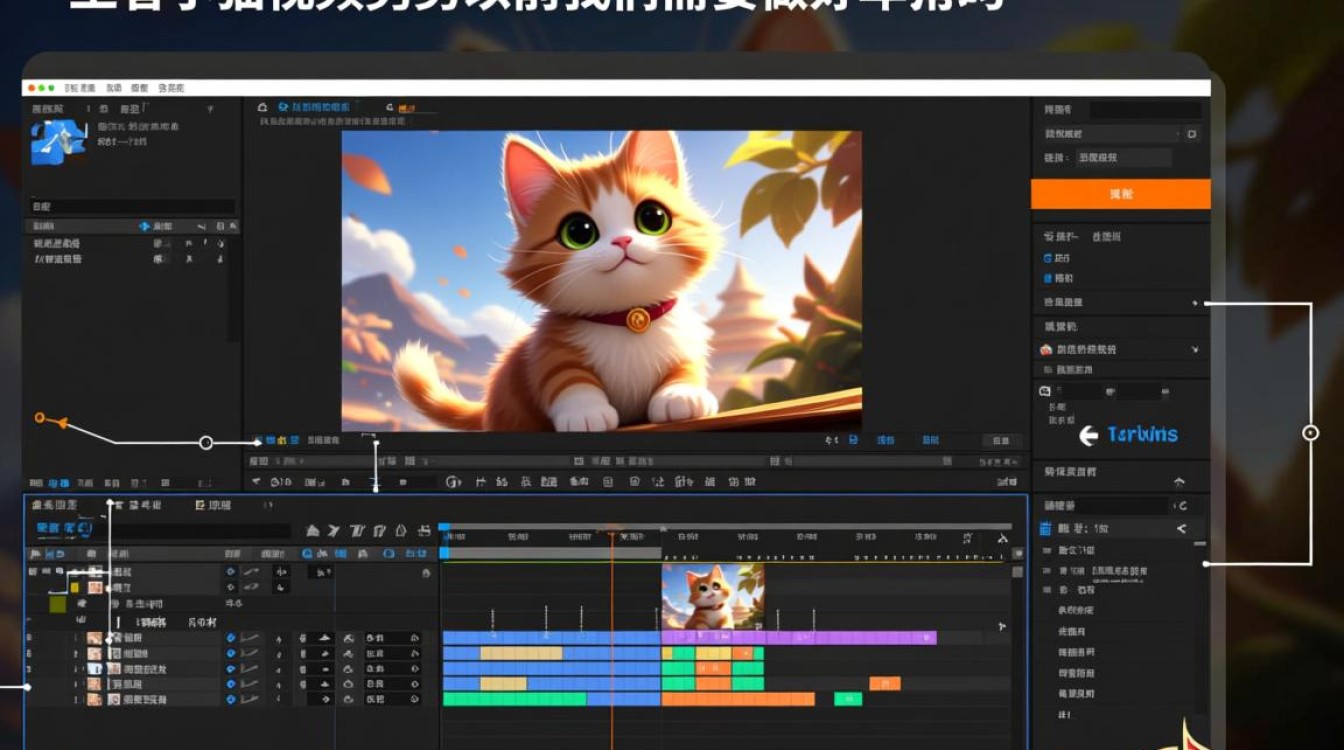Select the mountain-shaped icon in the timeline toolbar
The image size is (1344, 750).
[312, 531]
